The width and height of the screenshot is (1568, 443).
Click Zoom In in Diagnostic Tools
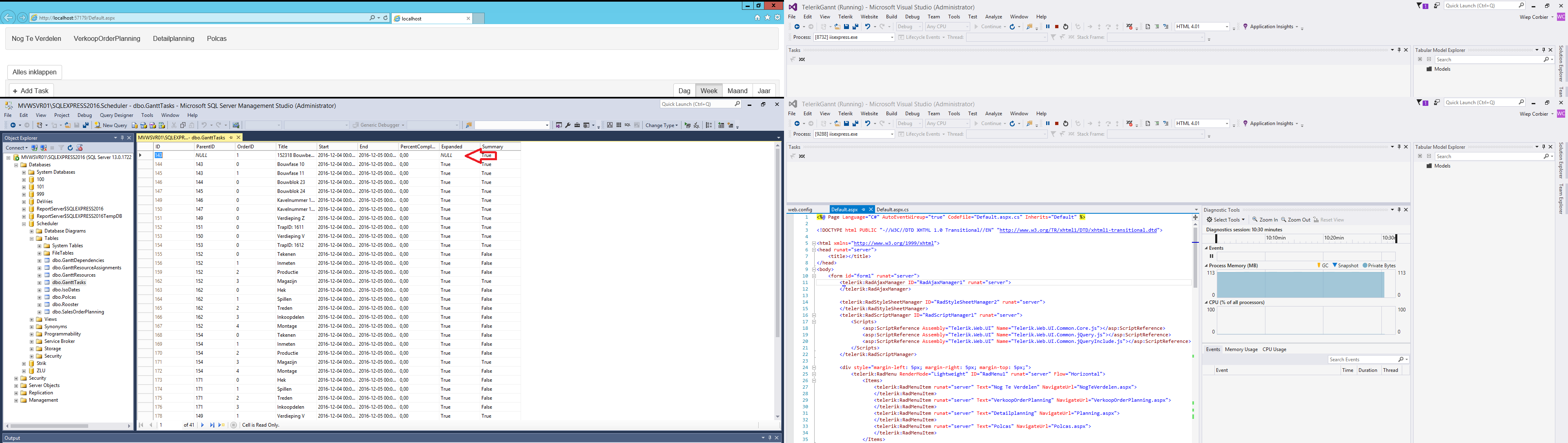[1265, 220]
